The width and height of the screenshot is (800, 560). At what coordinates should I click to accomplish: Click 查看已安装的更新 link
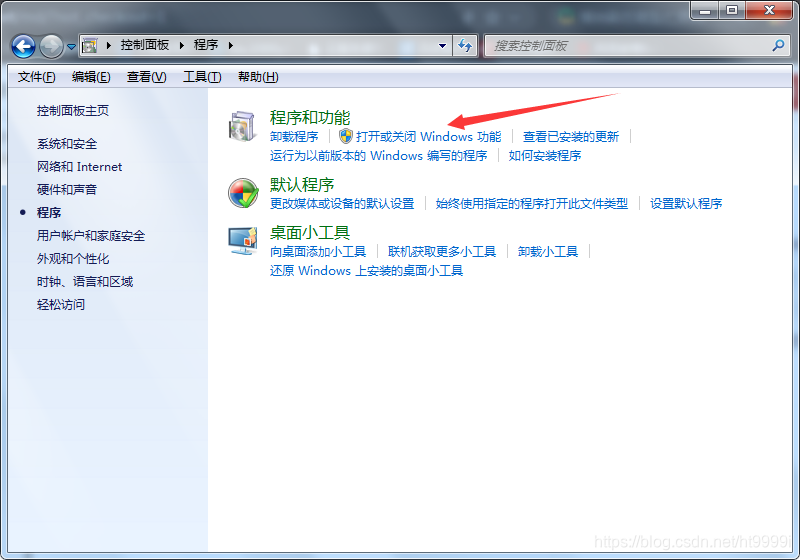coord(571,137)
